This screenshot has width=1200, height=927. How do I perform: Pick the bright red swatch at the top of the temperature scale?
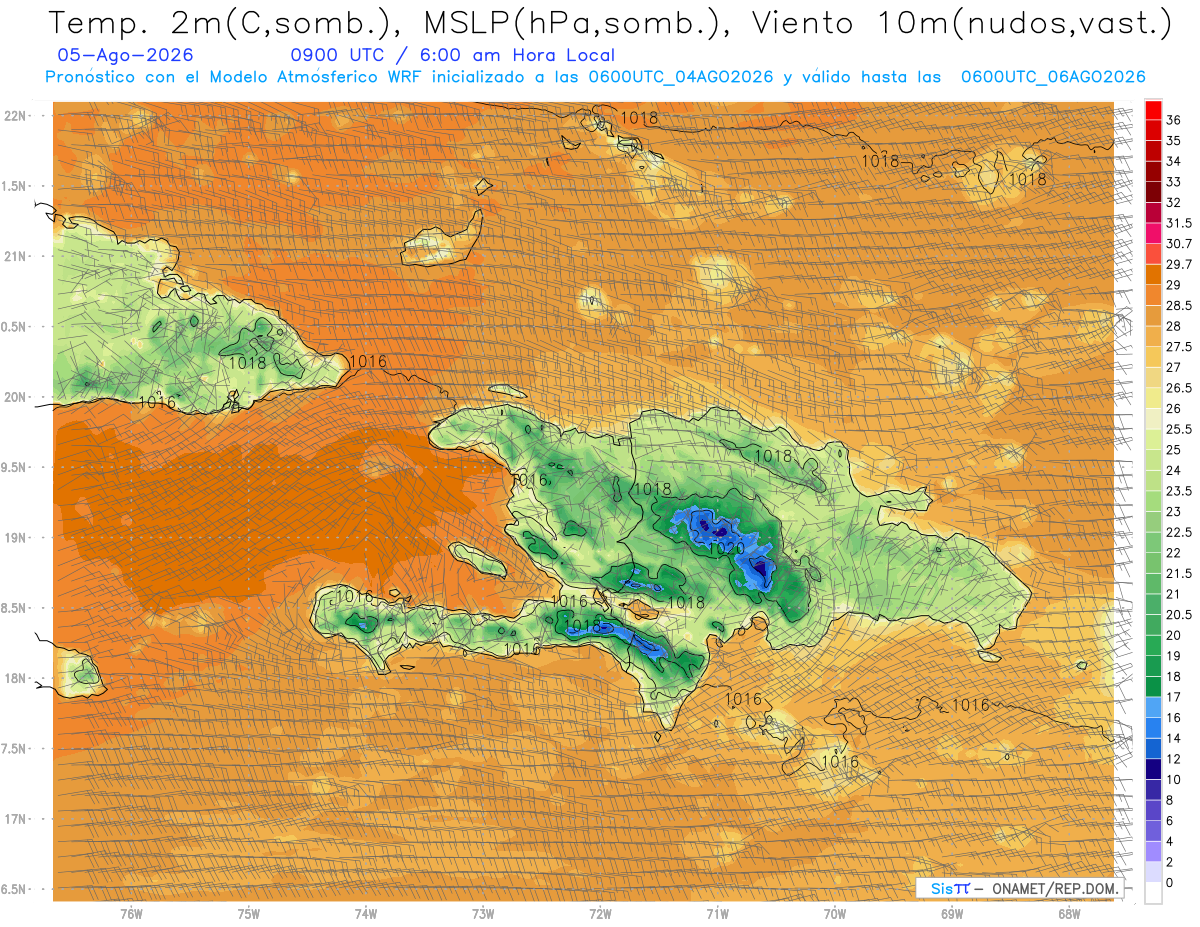(1153, 110)
